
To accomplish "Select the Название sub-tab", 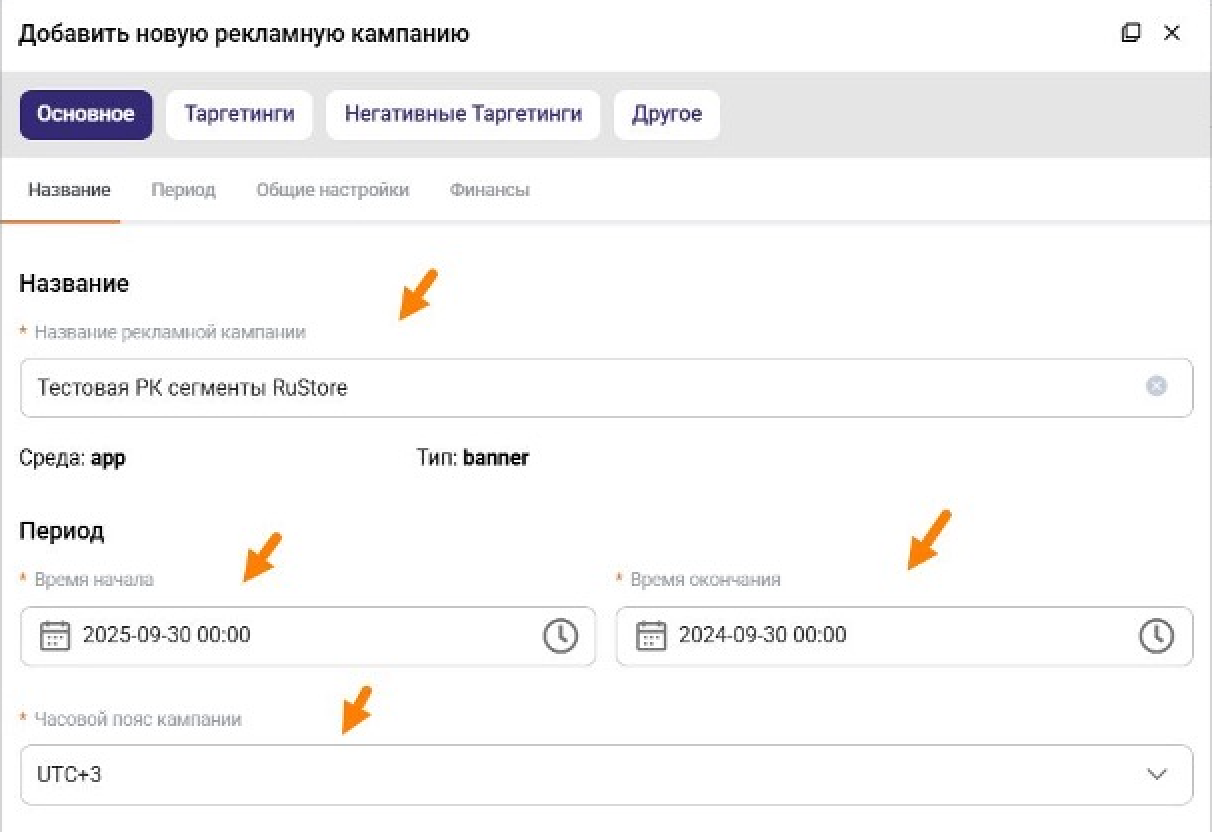I will tap(69, 190).
